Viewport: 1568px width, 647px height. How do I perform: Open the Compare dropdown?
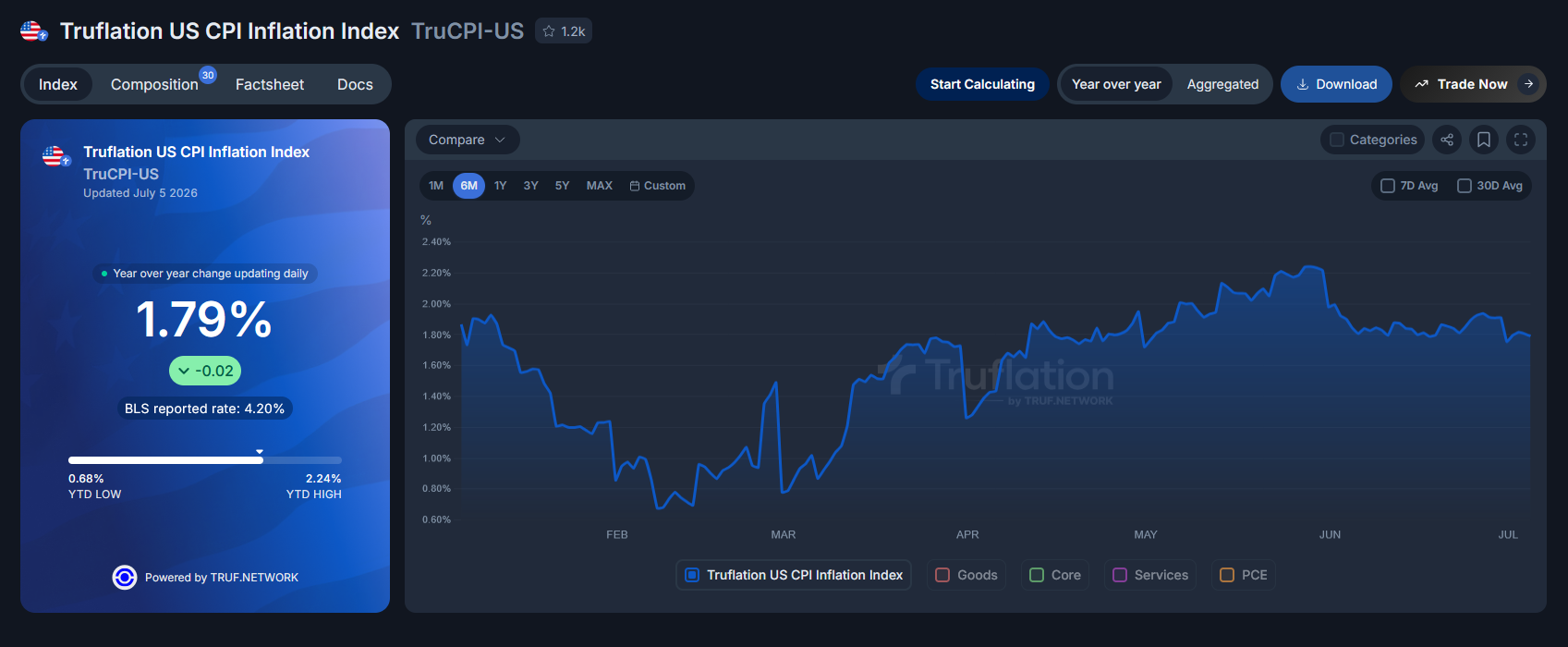pos(468,140)
